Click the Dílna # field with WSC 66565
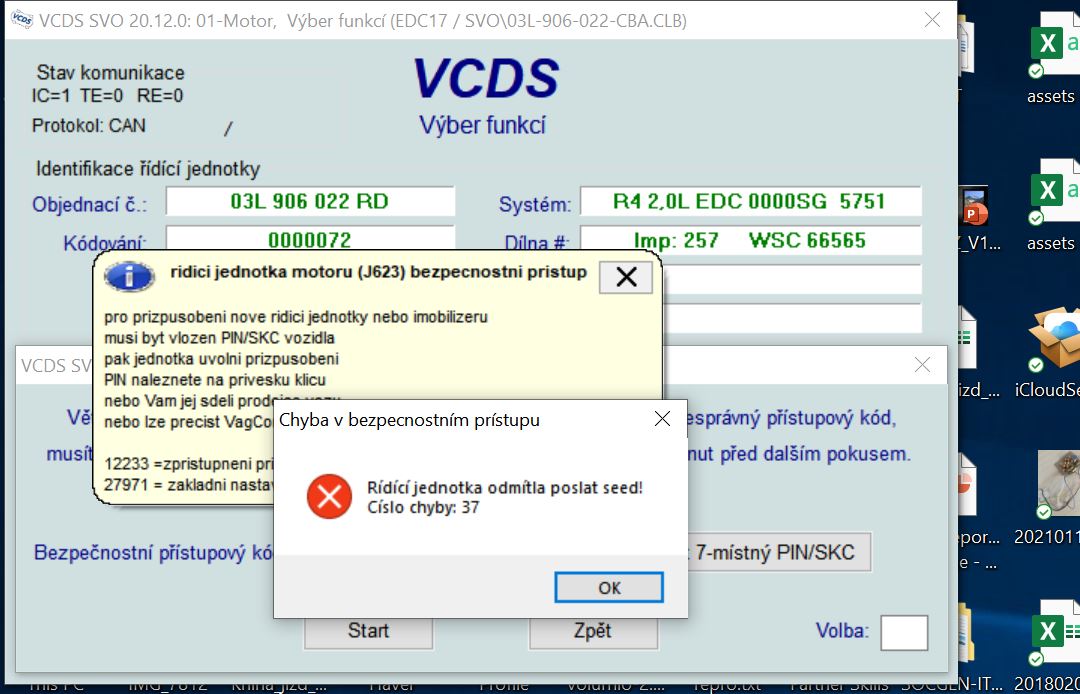 pos(749,241)
